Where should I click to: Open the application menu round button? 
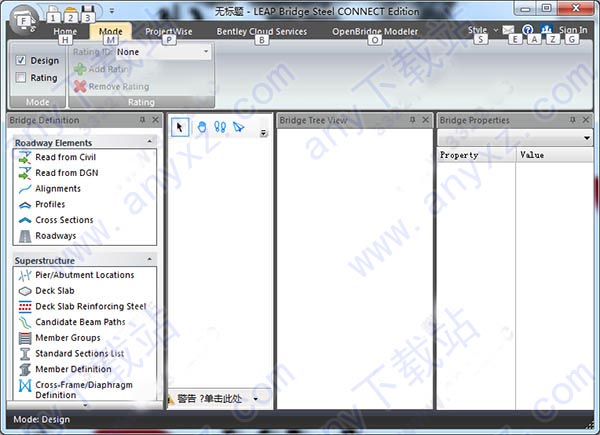click(x=24, y=20)
